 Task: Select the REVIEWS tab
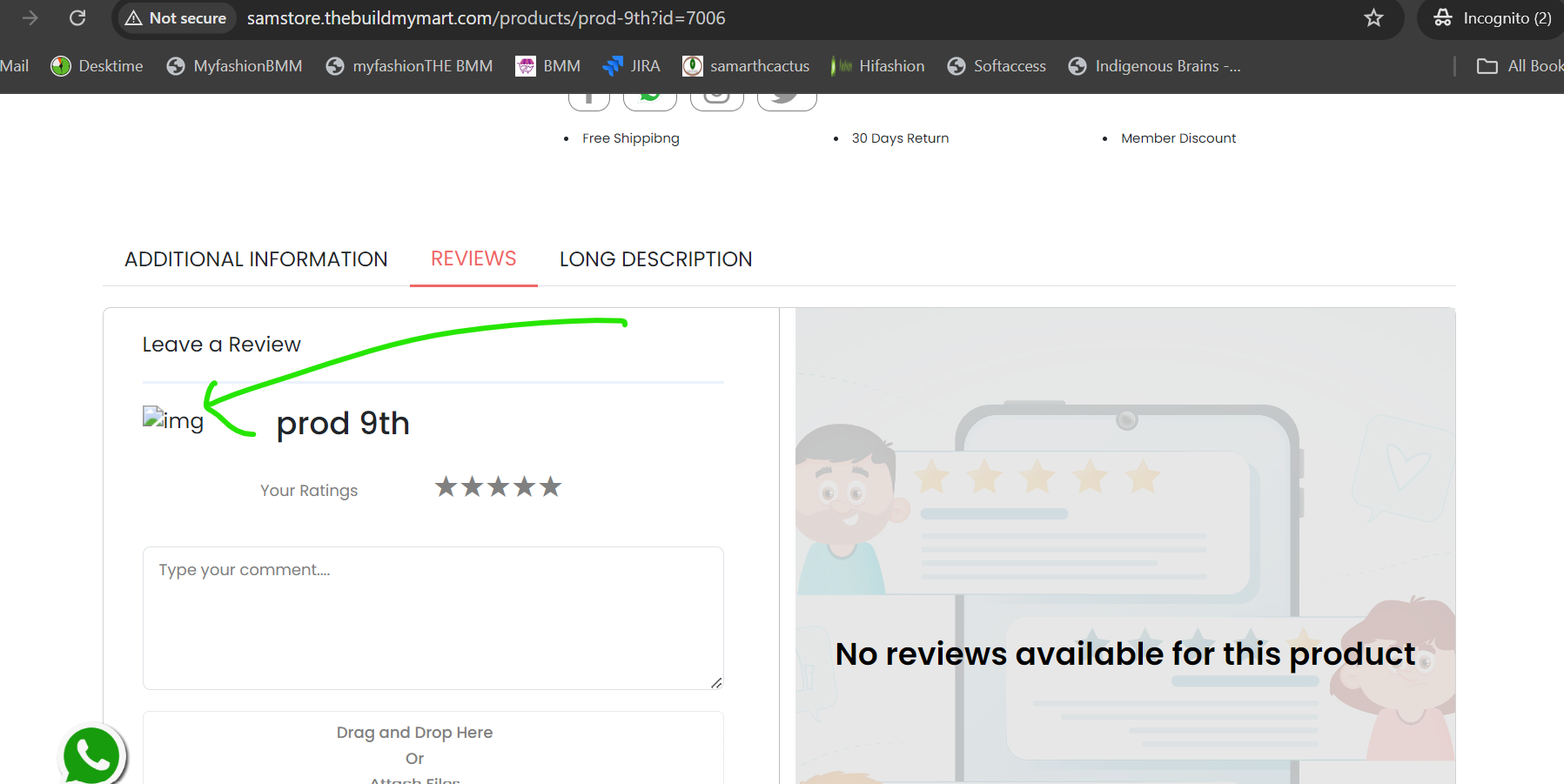point(473,258)
